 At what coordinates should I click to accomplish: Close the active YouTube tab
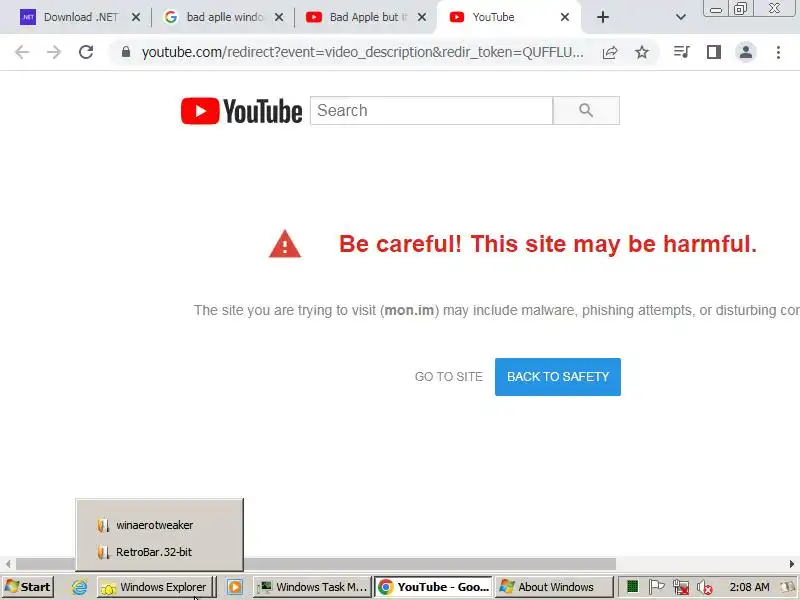pyautogui.click(x=564, y=17)
